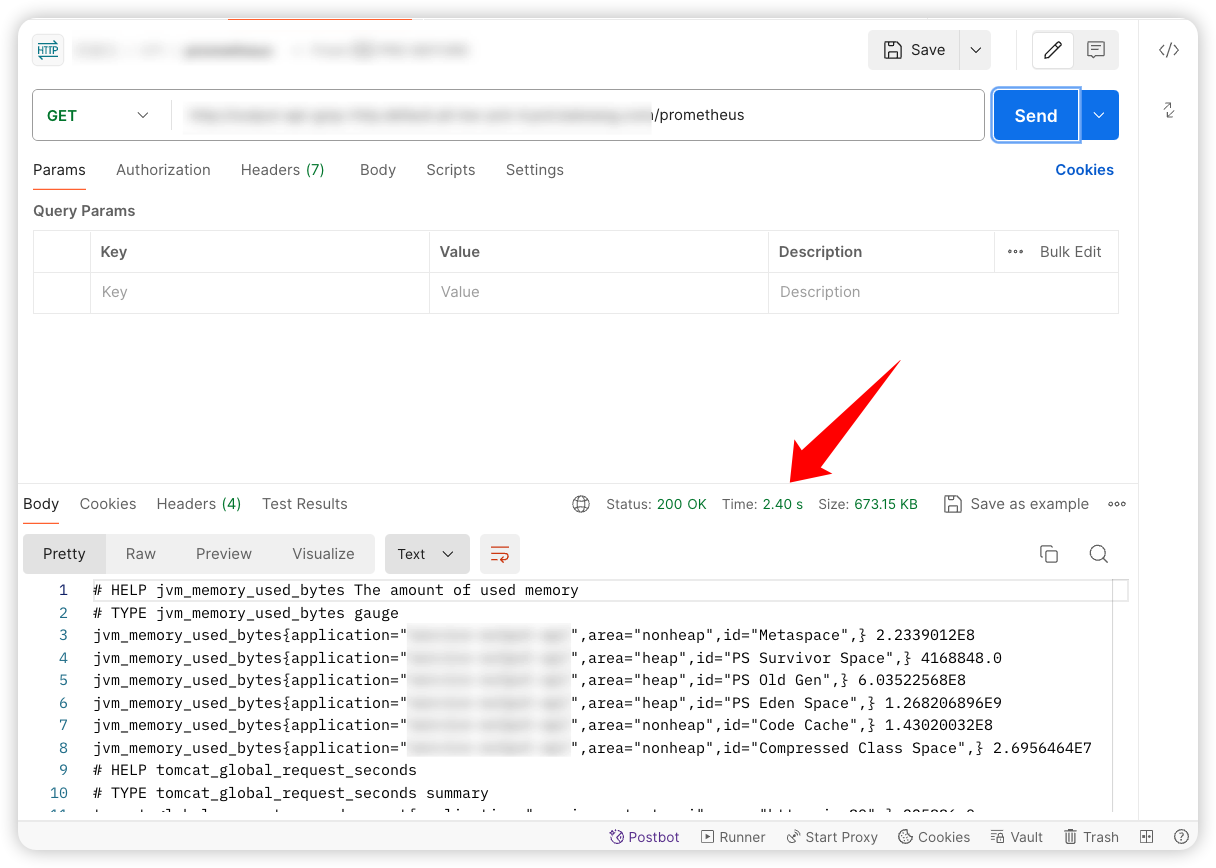Select the Preview view toggle

point(224,554)
